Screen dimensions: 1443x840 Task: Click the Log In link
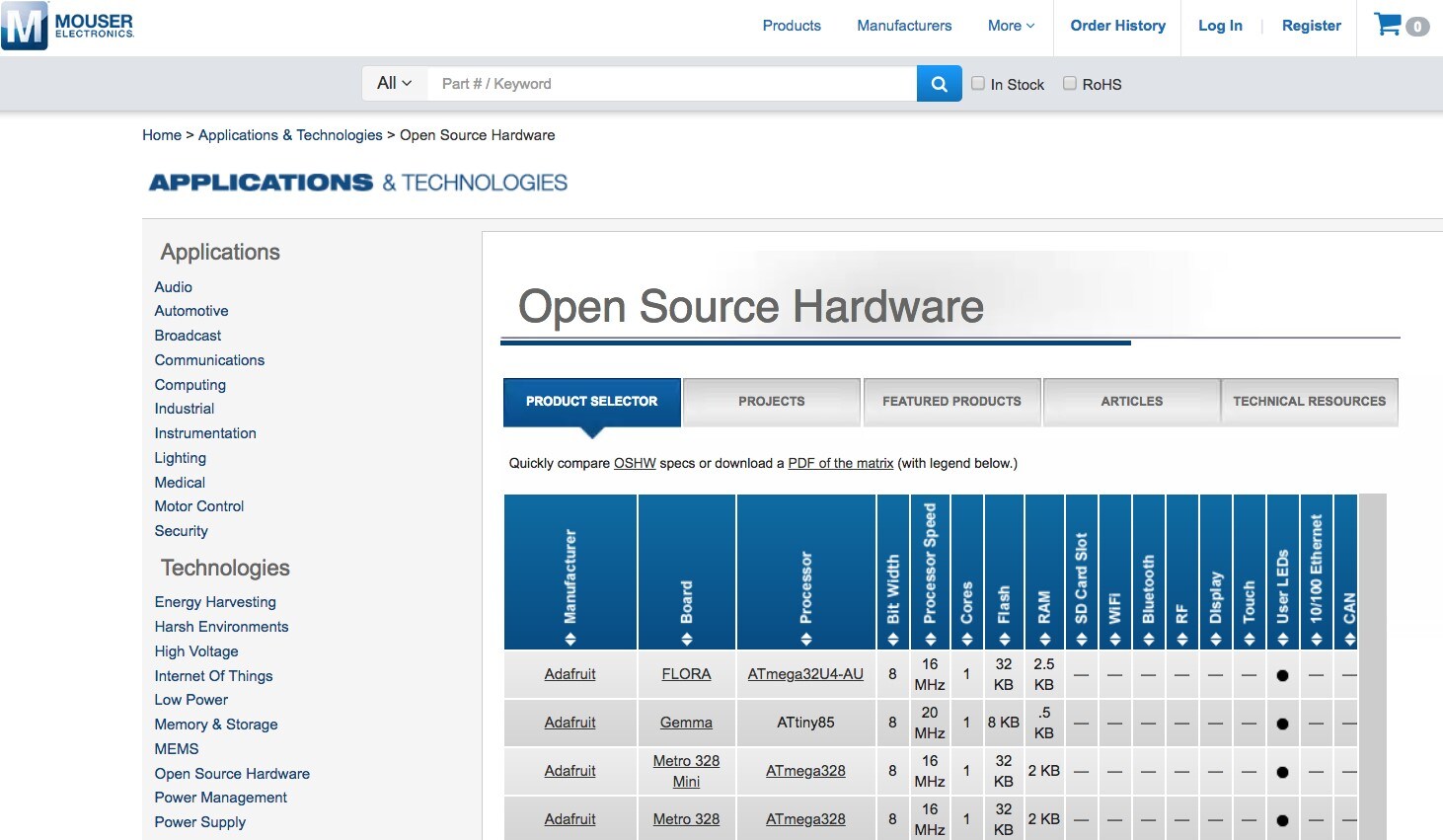tap(1220, 26)
